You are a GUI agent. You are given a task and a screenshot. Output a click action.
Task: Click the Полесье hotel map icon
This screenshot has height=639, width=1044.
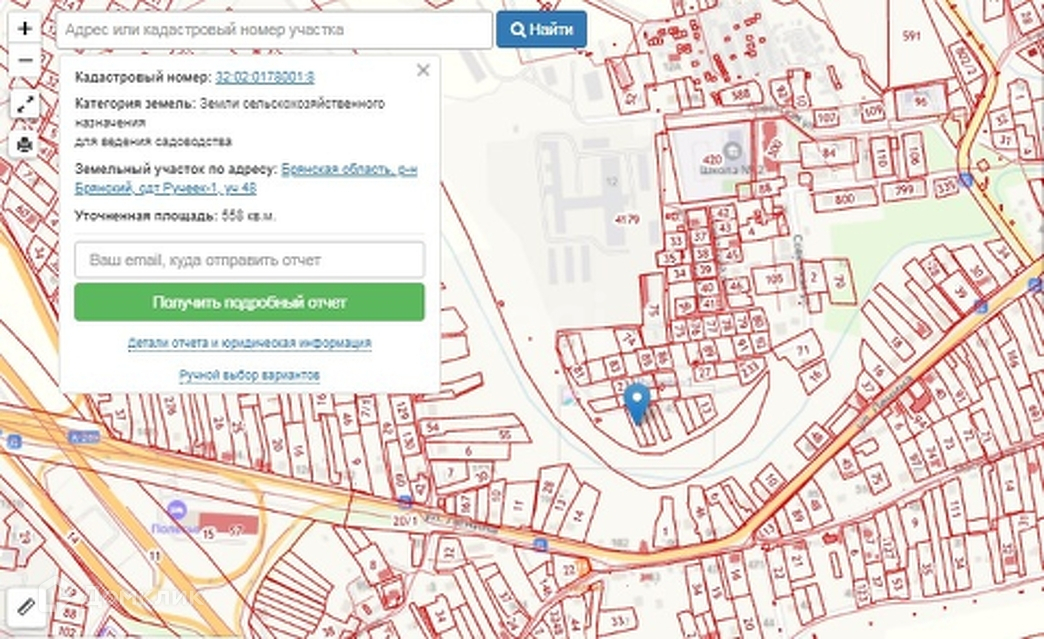click(x=177, y=510)
